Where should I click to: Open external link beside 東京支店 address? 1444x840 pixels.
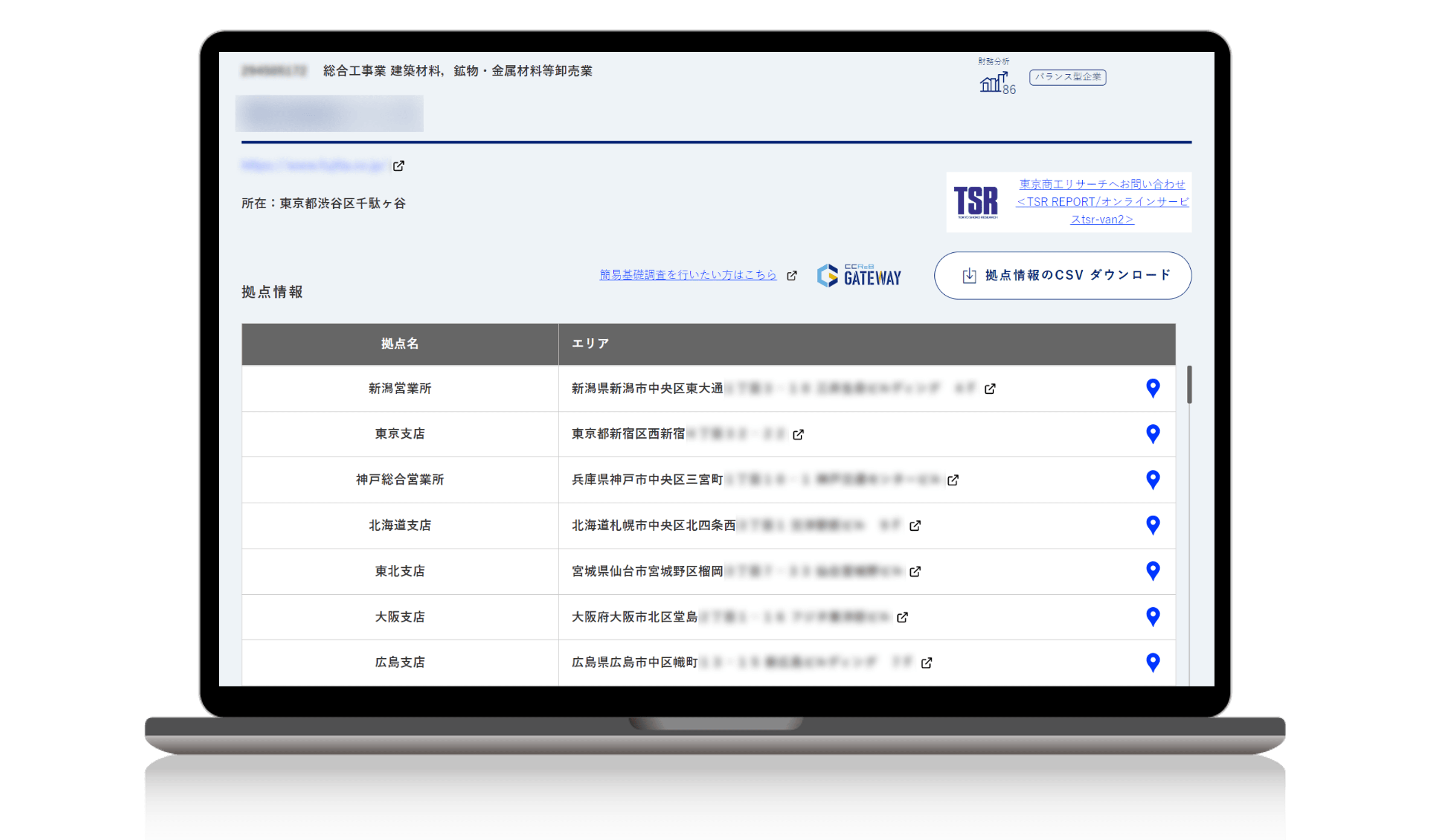(798, 434)
